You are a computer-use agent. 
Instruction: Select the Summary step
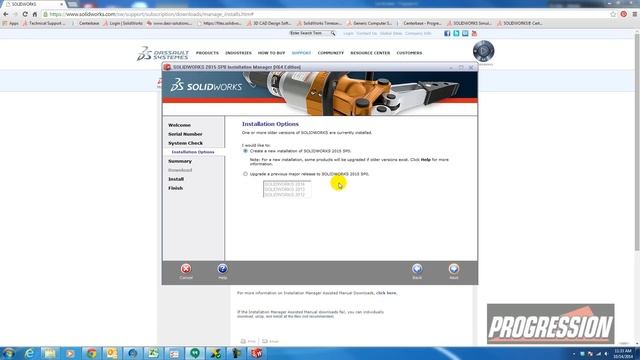180,161
